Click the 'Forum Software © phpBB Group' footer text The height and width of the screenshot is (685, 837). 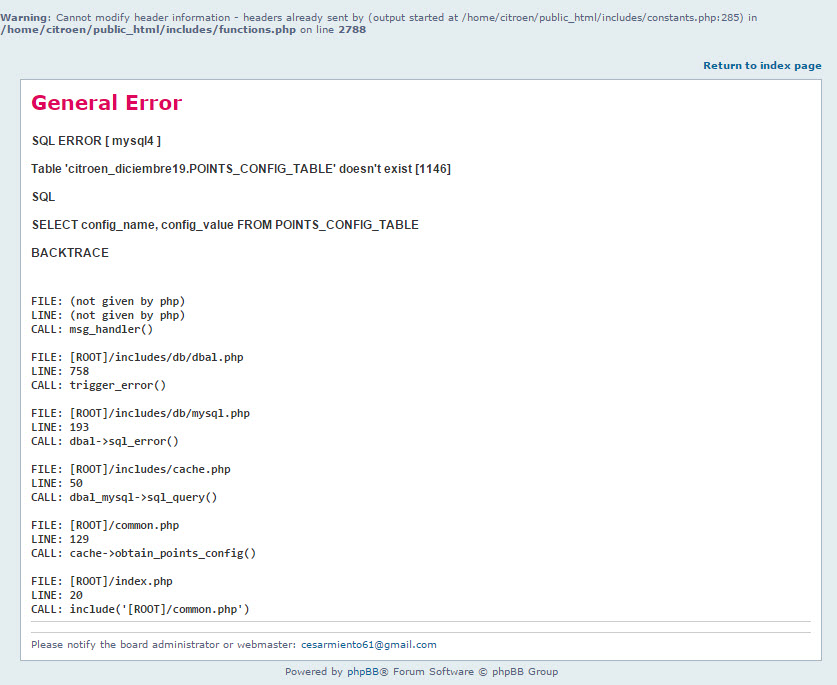click(x=476, y=672)
